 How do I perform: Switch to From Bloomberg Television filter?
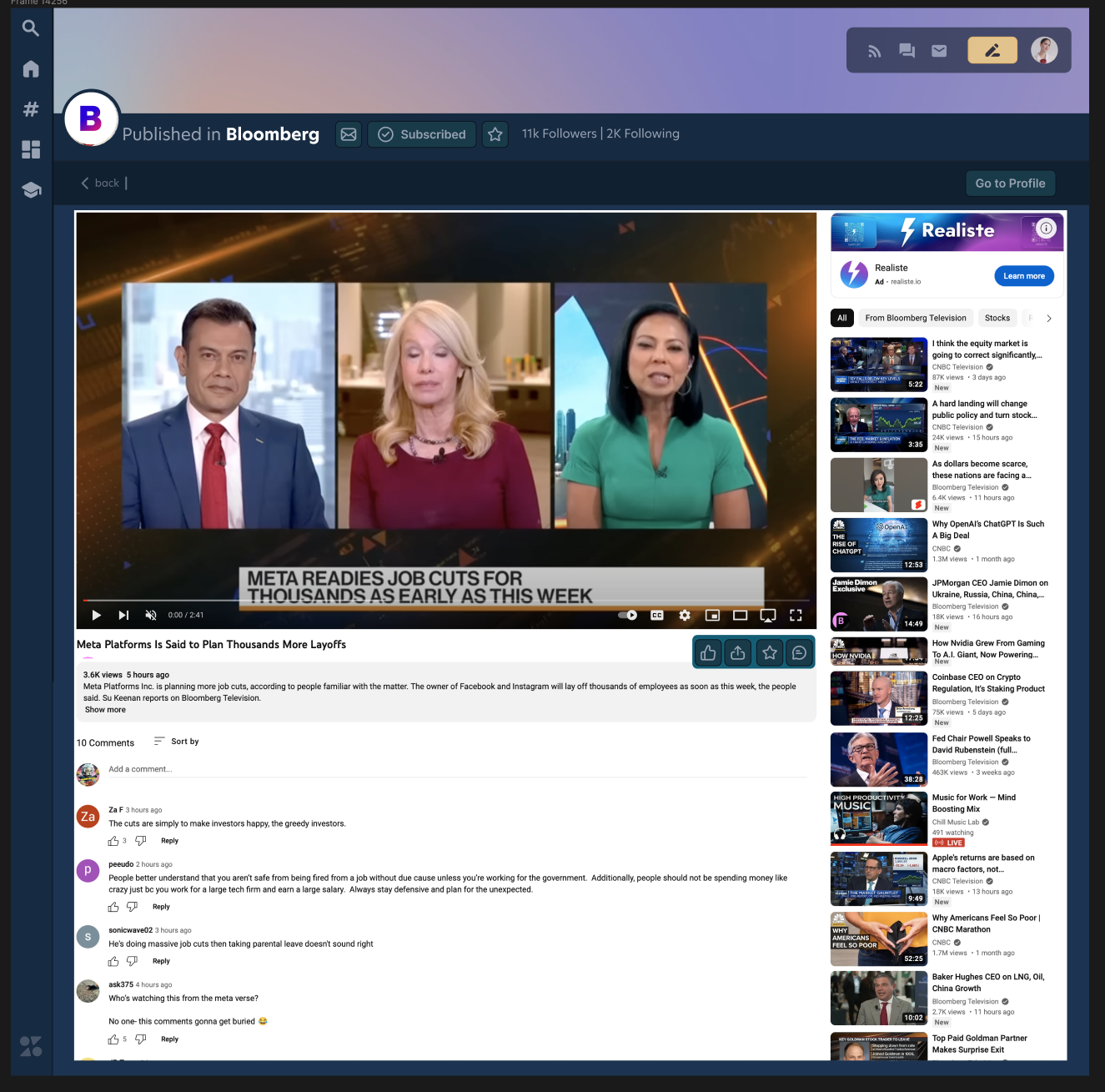(x=916, y=318)
